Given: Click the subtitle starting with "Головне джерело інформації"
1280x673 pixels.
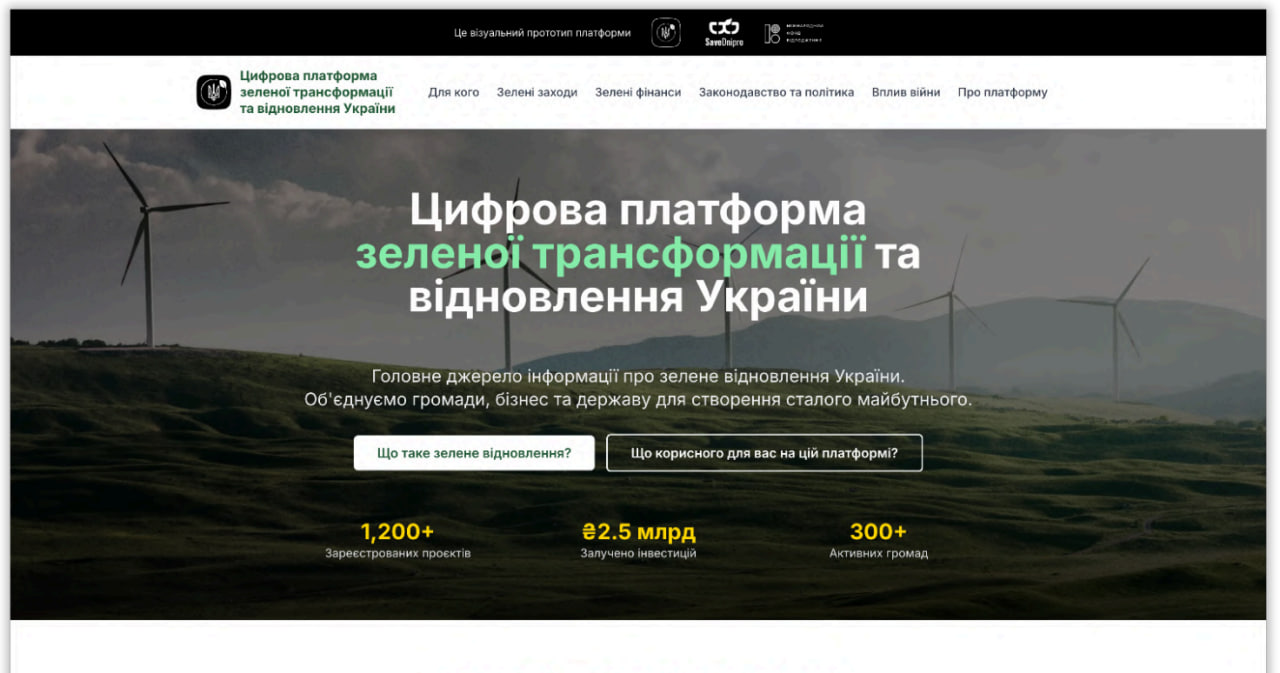Looking at the screenshot, I should [638, 377].
